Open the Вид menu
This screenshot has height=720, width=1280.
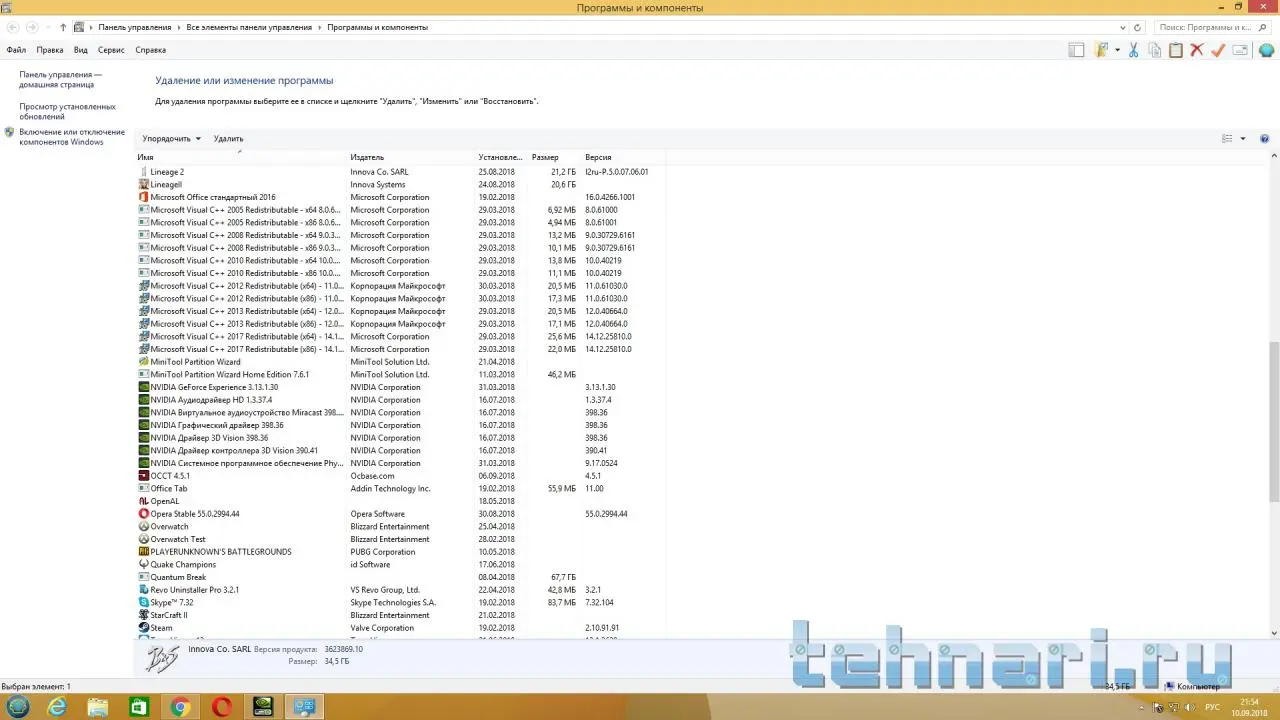click(81, 50)
